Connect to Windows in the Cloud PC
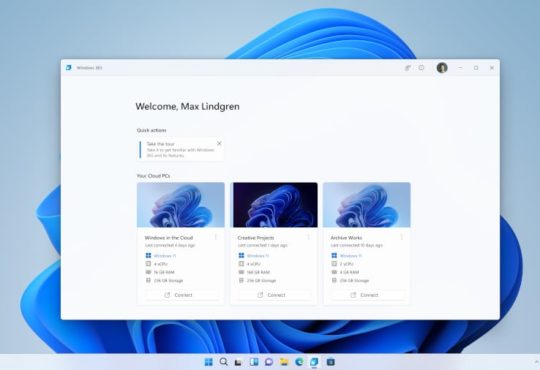 point(180,295)
